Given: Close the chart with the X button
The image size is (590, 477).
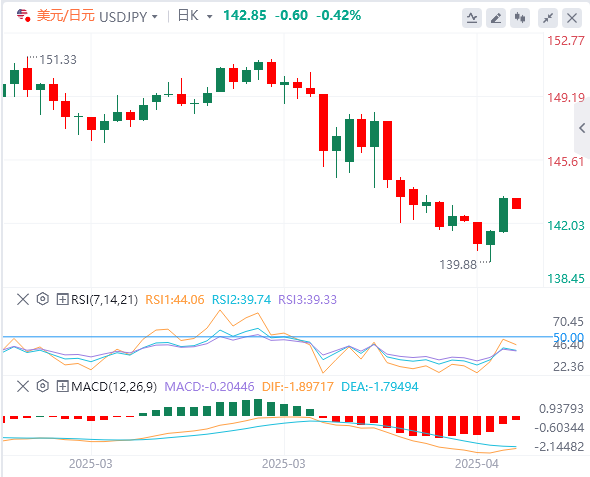Looking at the screenshot, I should (x=572, y=18).
